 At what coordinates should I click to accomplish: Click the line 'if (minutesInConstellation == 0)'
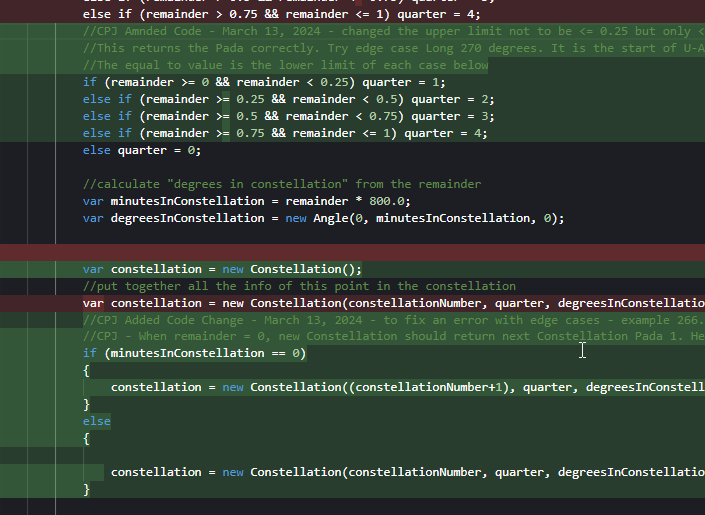tap(194, 353)
